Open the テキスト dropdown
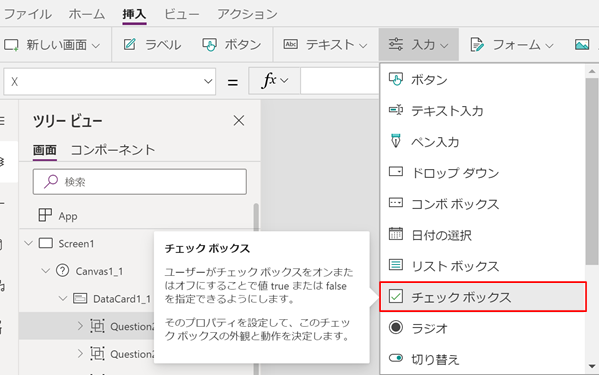Viewport: 599px width, 375px height. pos(325,45)
